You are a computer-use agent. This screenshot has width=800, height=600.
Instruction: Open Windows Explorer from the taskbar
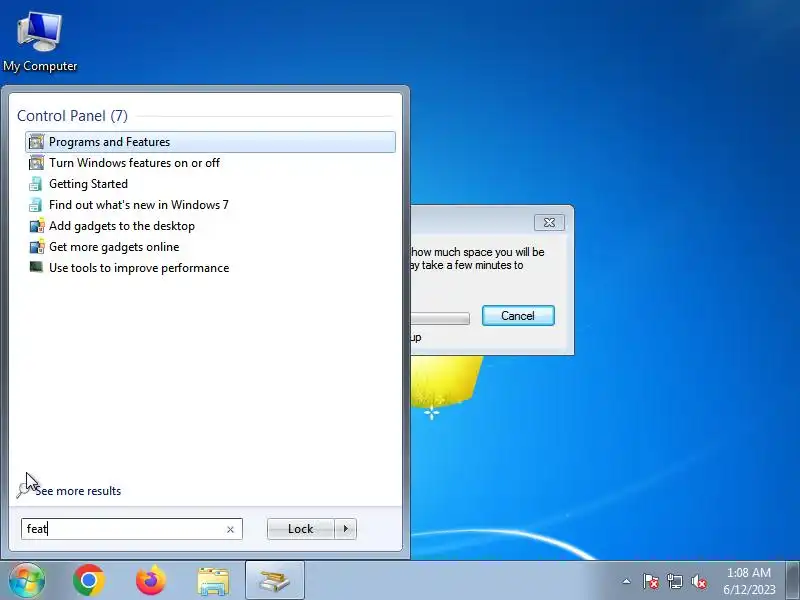[x=213, y=581]
